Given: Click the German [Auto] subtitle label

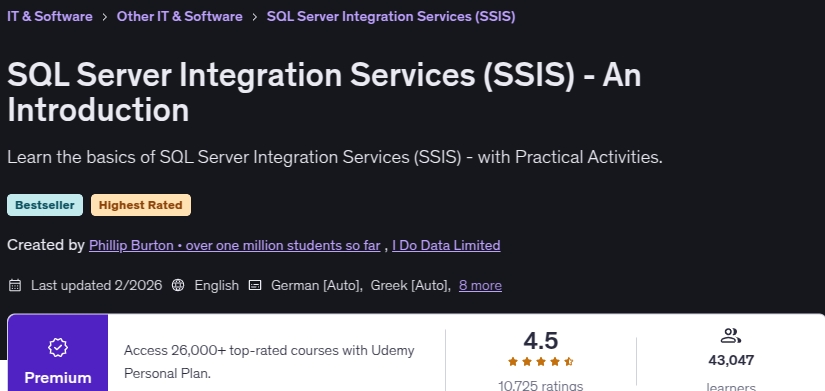Looking at the screenshot, I should pyautogui.click(x=317, y=285).
